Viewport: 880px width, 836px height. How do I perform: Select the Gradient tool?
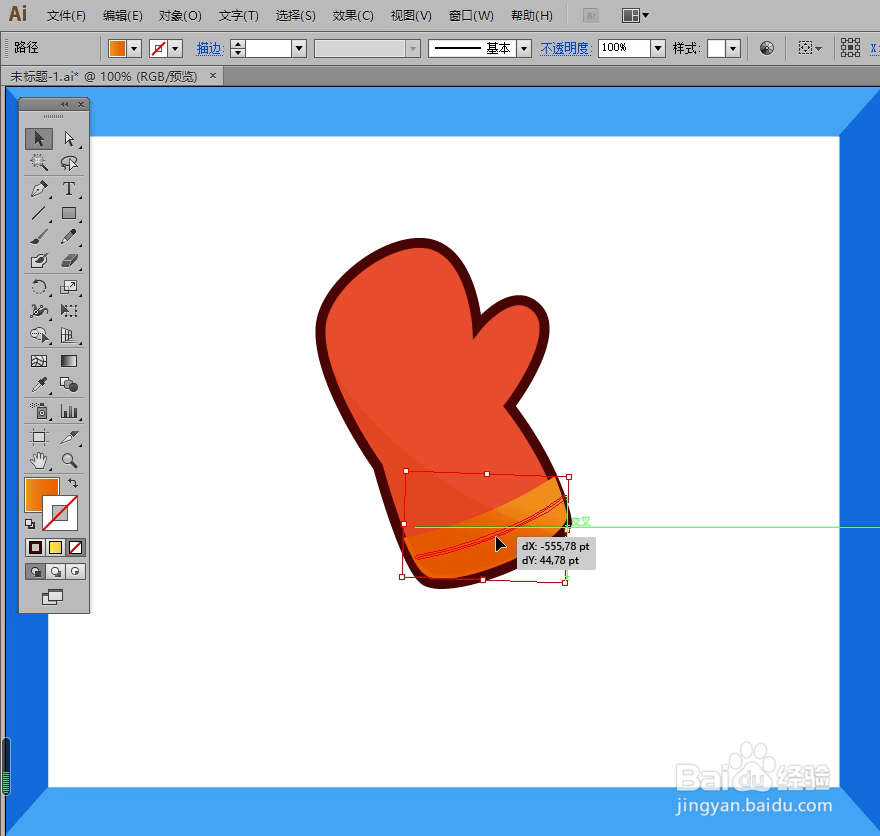tap(69, 361)
